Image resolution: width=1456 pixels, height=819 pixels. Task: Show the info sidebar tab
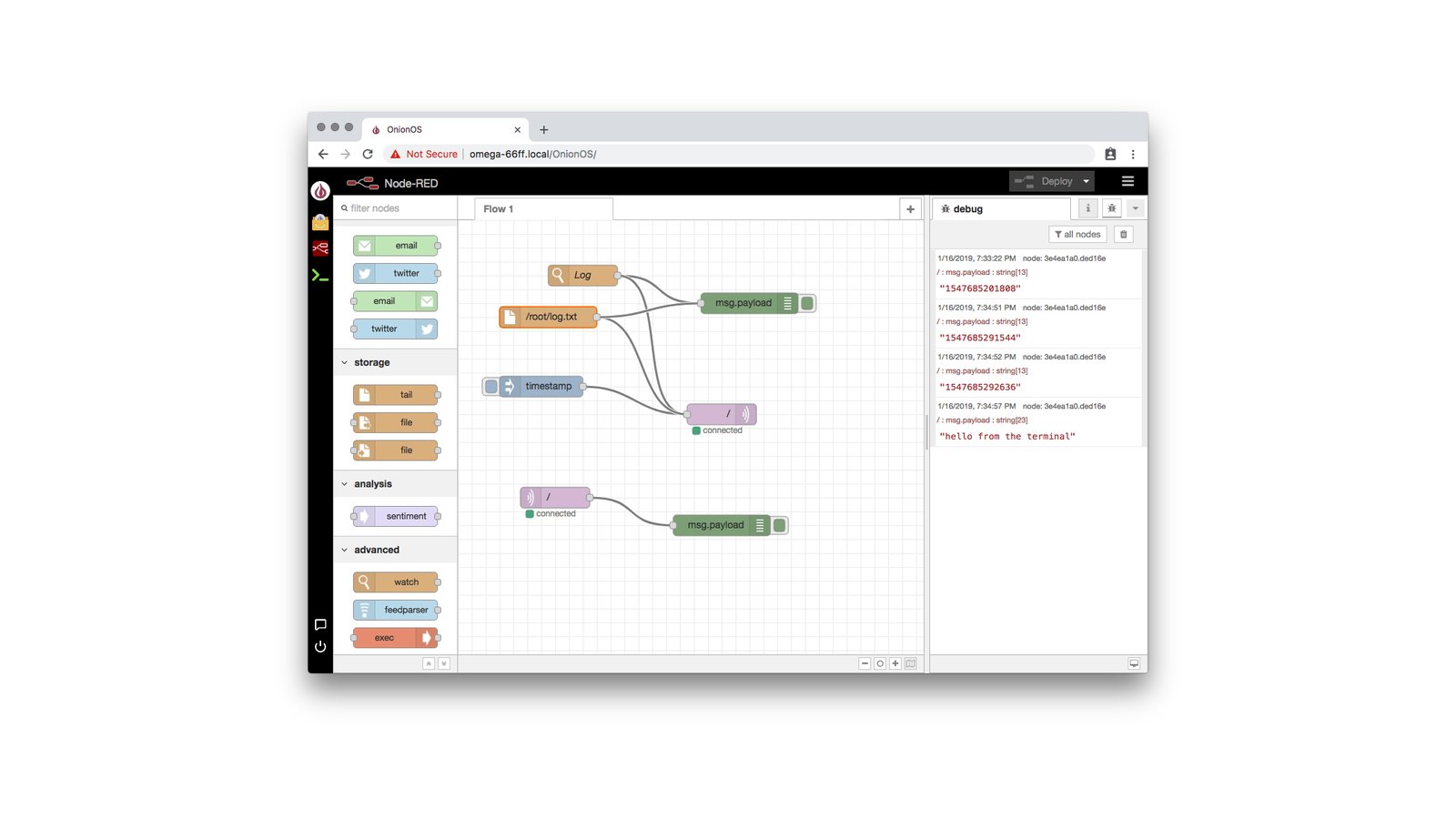[x=1087, y=208]
